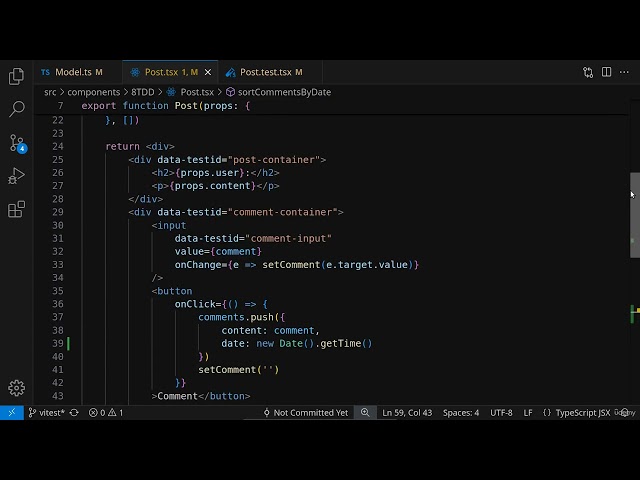
Task: Click on {props.content} on line 27
Action: pyautogui.click(x=213, y=186)
